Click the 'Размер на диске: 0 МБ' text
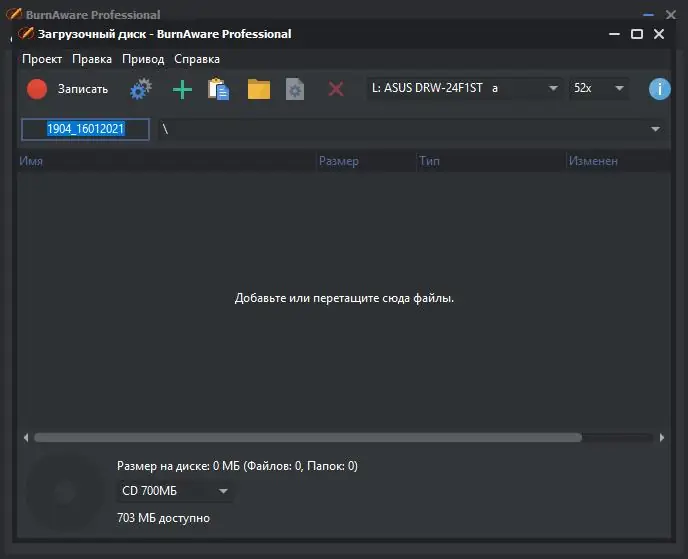The image size is (688, 559). (x=178, y=466)
